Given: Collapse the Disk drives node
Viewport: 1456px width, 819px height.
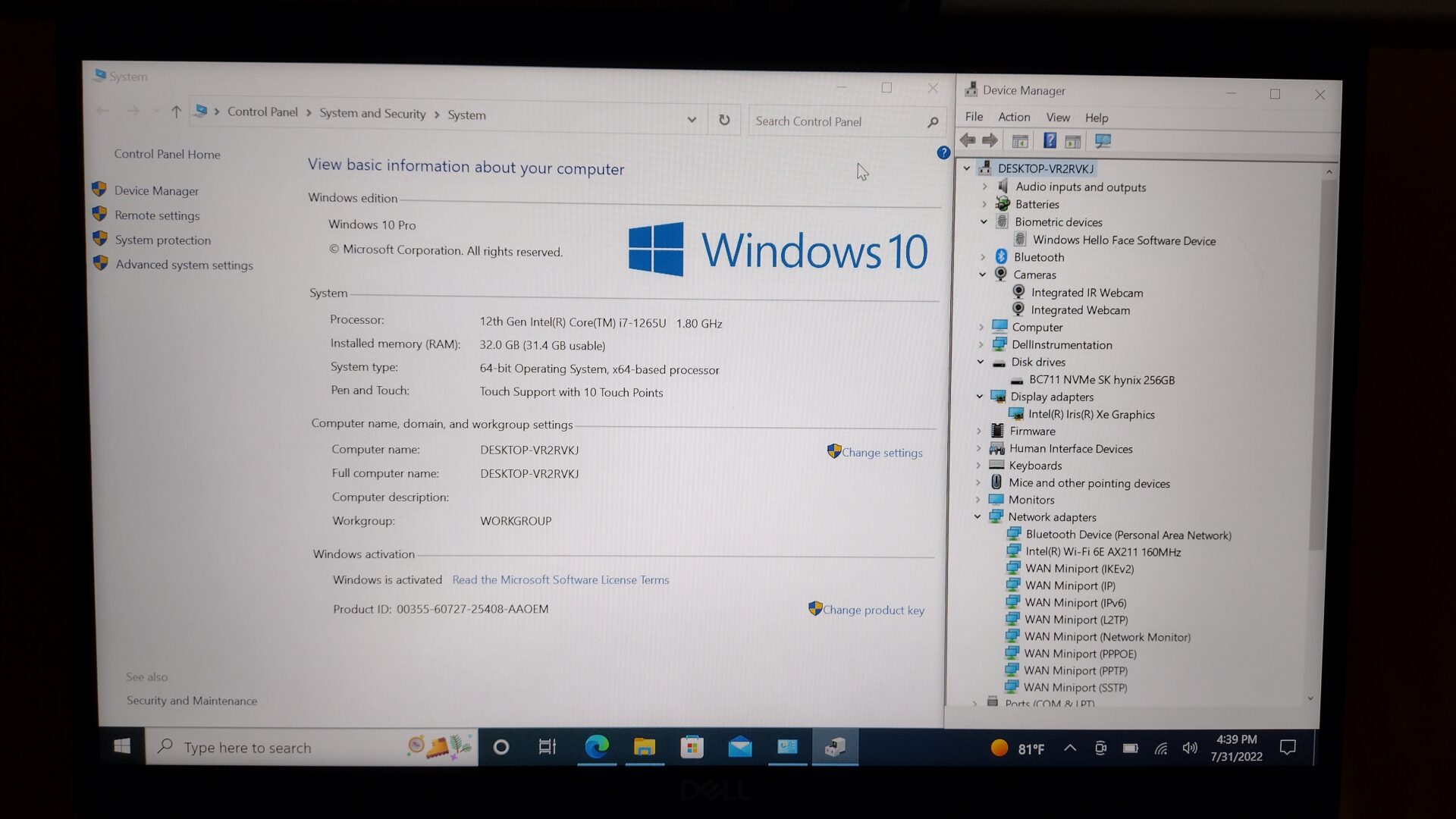Looking at the screenshot, I should [981, 362].
